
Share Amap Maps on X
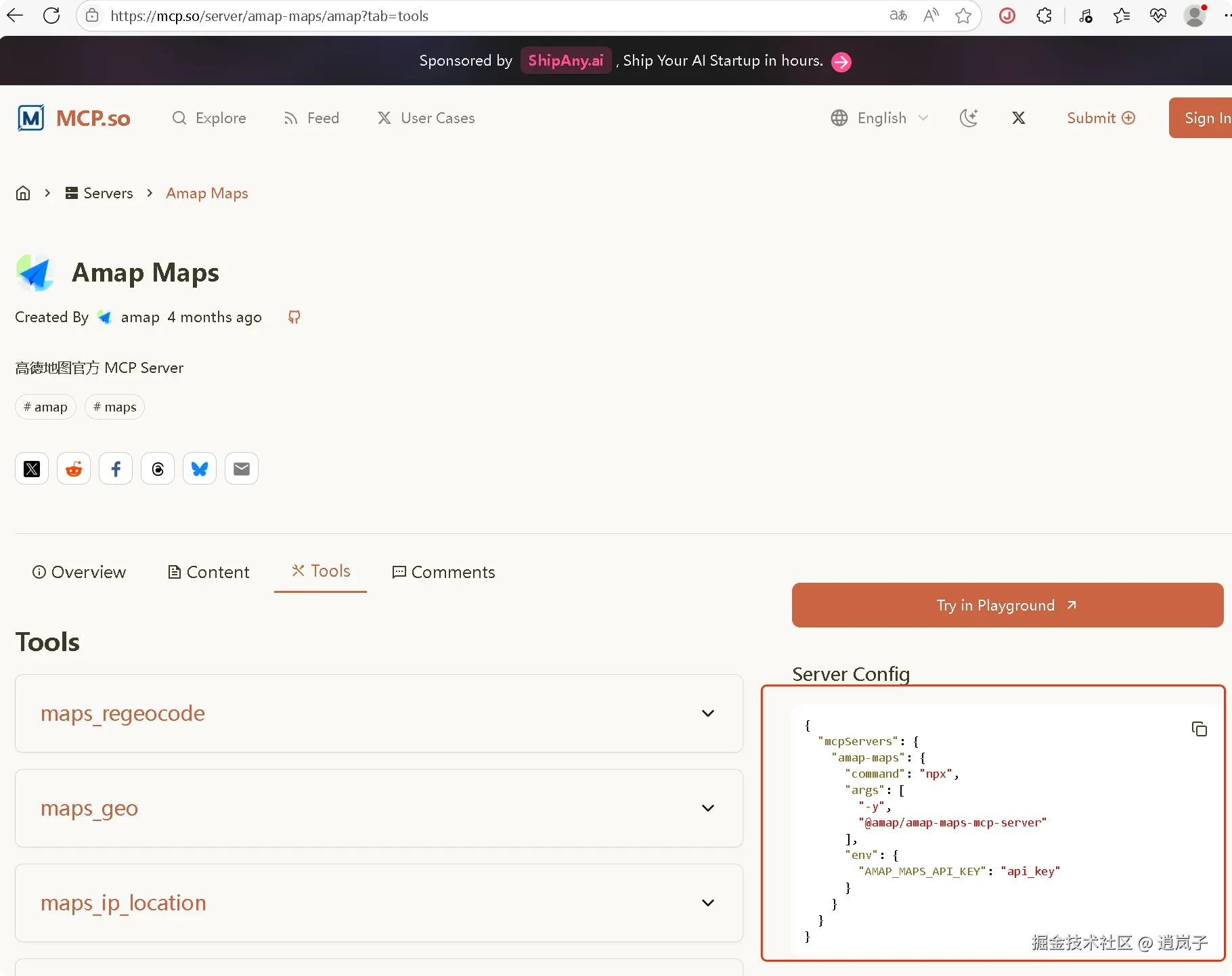pos(32,468)
